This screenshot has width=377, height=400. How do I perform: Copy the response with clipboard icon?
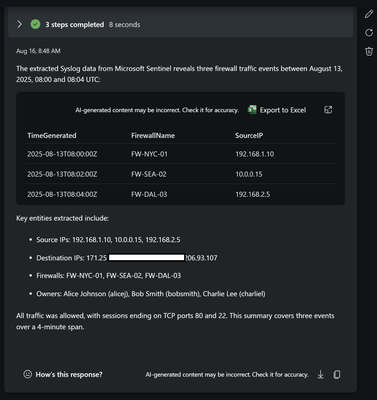pos(337,374)
